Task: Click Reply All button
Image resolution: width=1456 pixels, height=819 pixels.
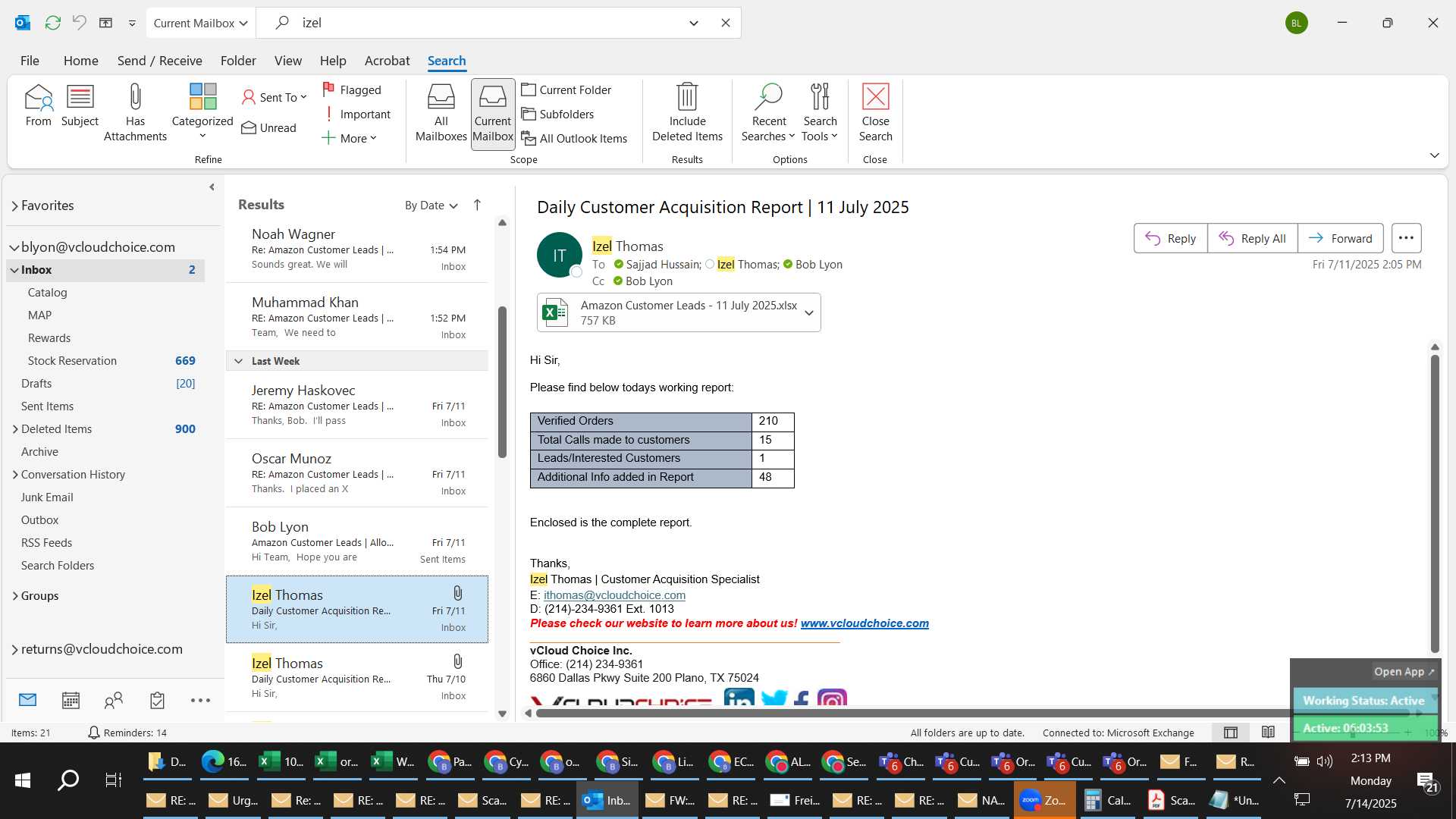Action: 1252,238
